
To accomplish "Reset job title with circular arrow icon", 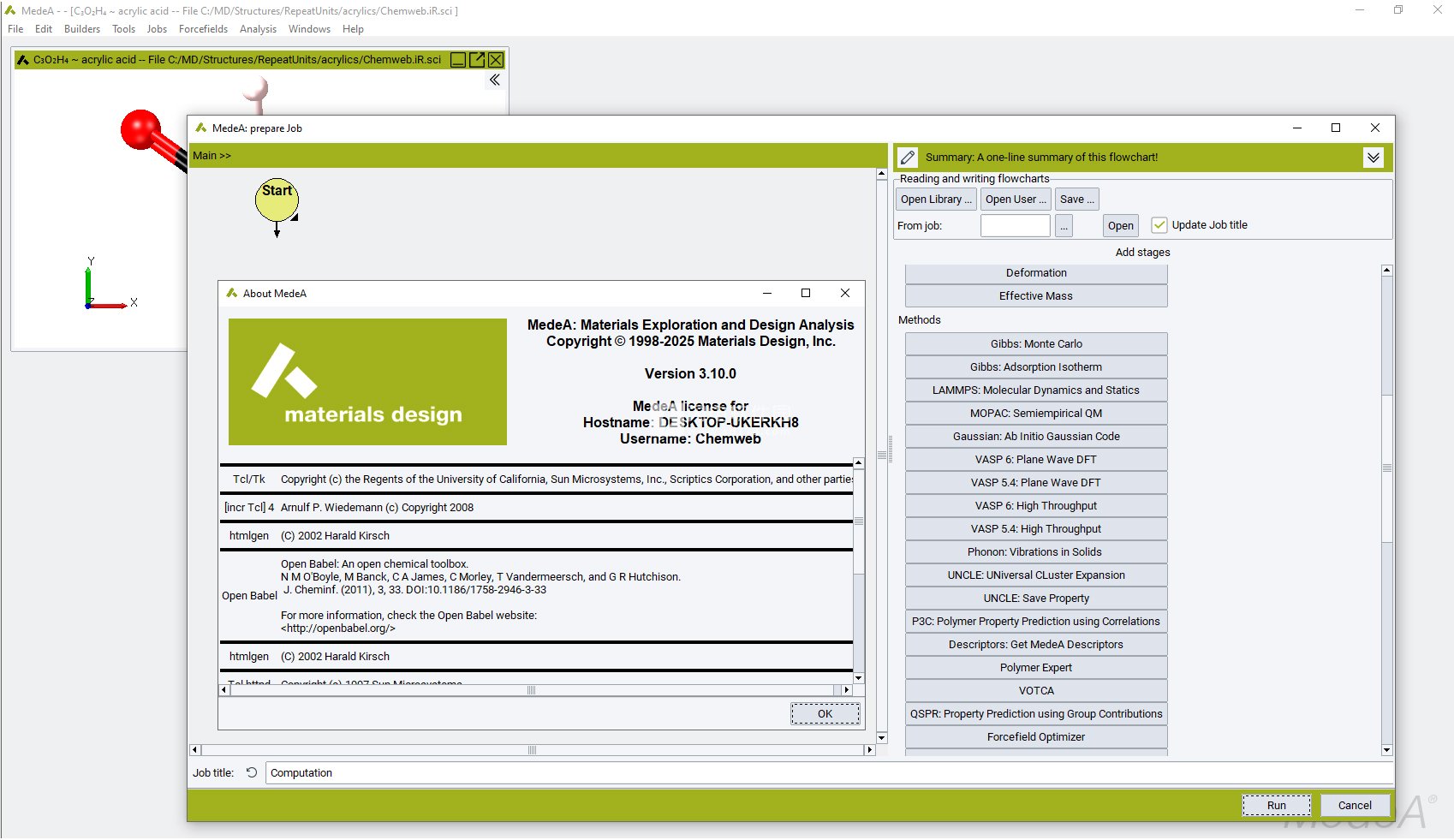I will tap(252, 772).
